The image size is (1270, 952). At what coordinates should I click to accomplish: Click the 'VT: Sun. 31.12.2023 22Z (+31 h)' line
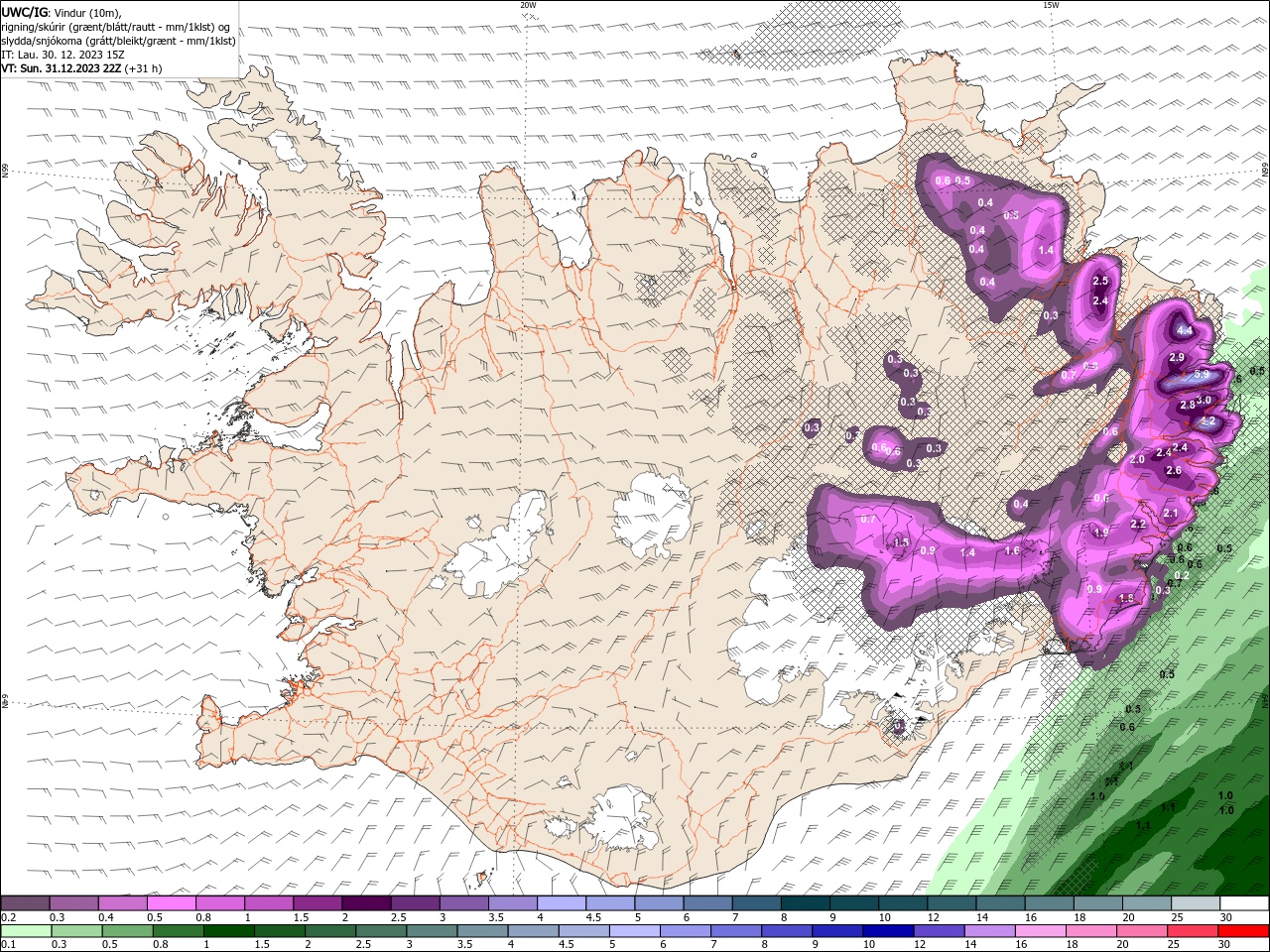point(81,68)
